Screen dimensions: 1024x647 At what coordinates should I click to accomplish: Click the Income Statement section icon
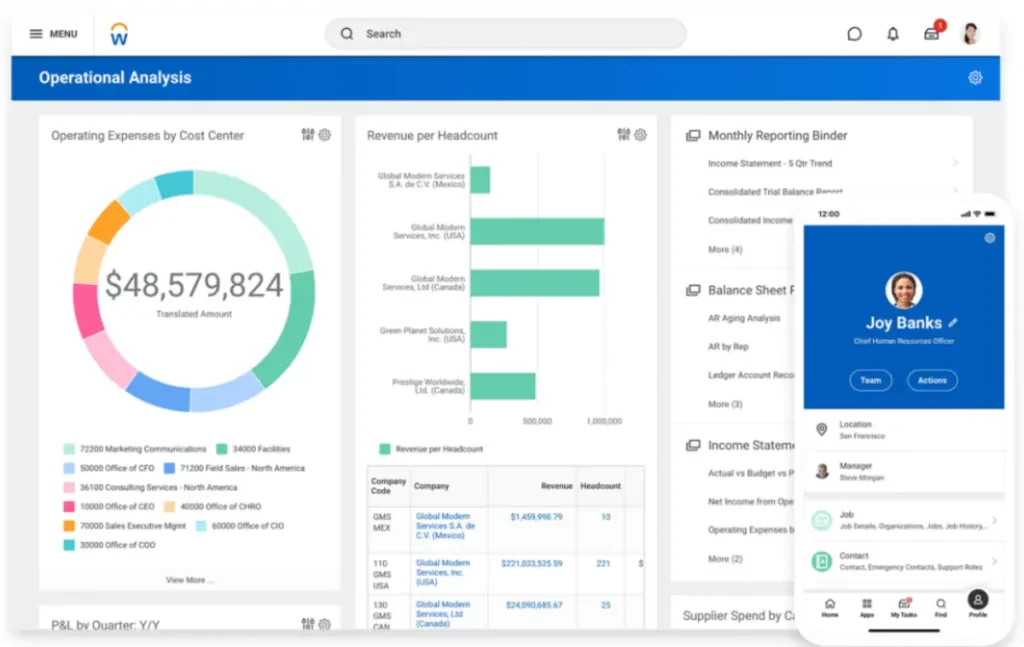(693, 445)
